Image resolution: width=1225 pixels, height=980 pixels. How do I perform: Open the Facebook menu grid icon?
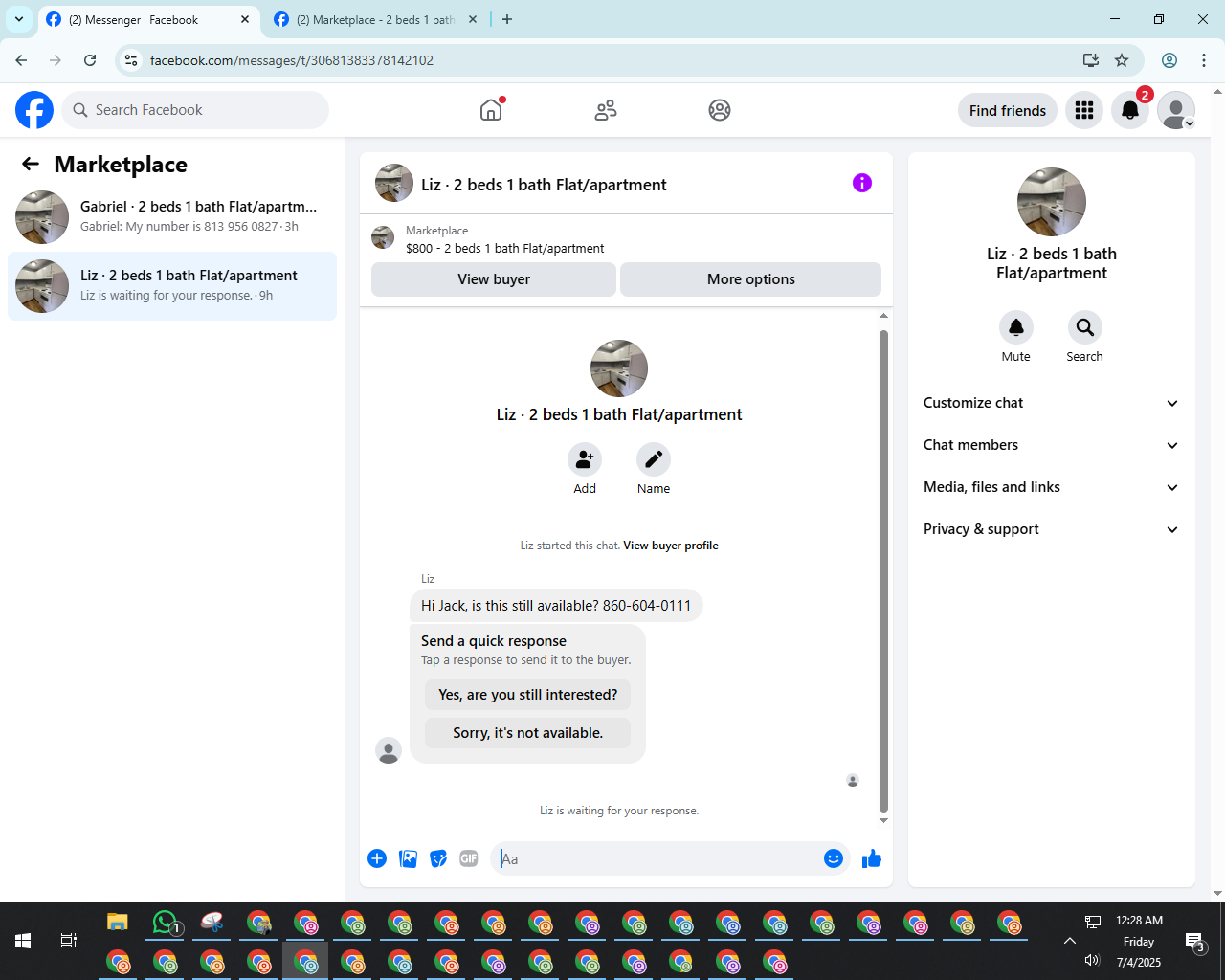pyautogui.click(x=1084, y=110)
